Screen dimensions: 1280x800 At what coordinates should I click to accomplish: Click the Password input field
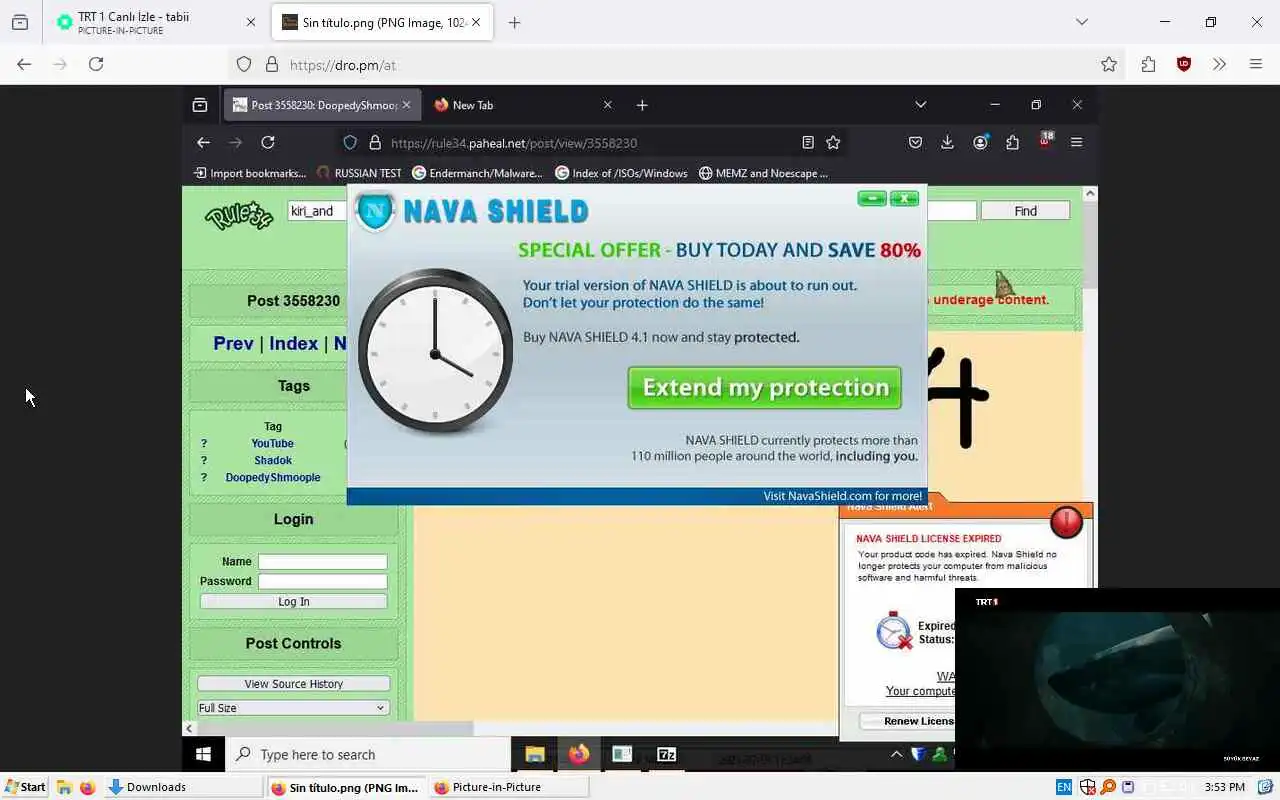(322, 581)
